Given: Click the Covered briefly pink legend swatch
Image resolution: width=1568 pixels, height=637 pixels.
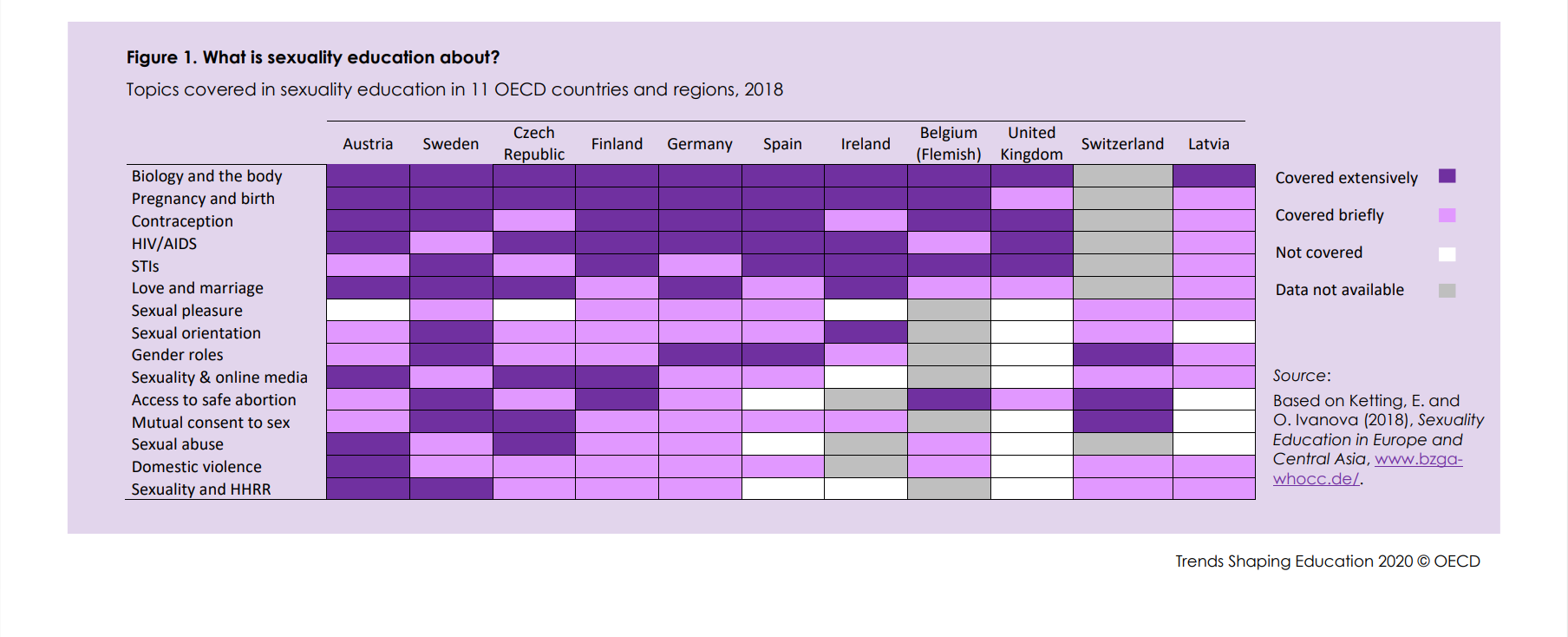Looking at the screenshot, I should click(1447, 215).
